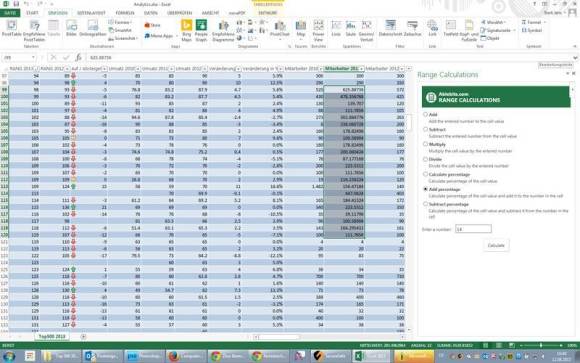
Task: Open filter dropdown on Mitarbeiter 2011 column
Action: (x=361, y=69)
